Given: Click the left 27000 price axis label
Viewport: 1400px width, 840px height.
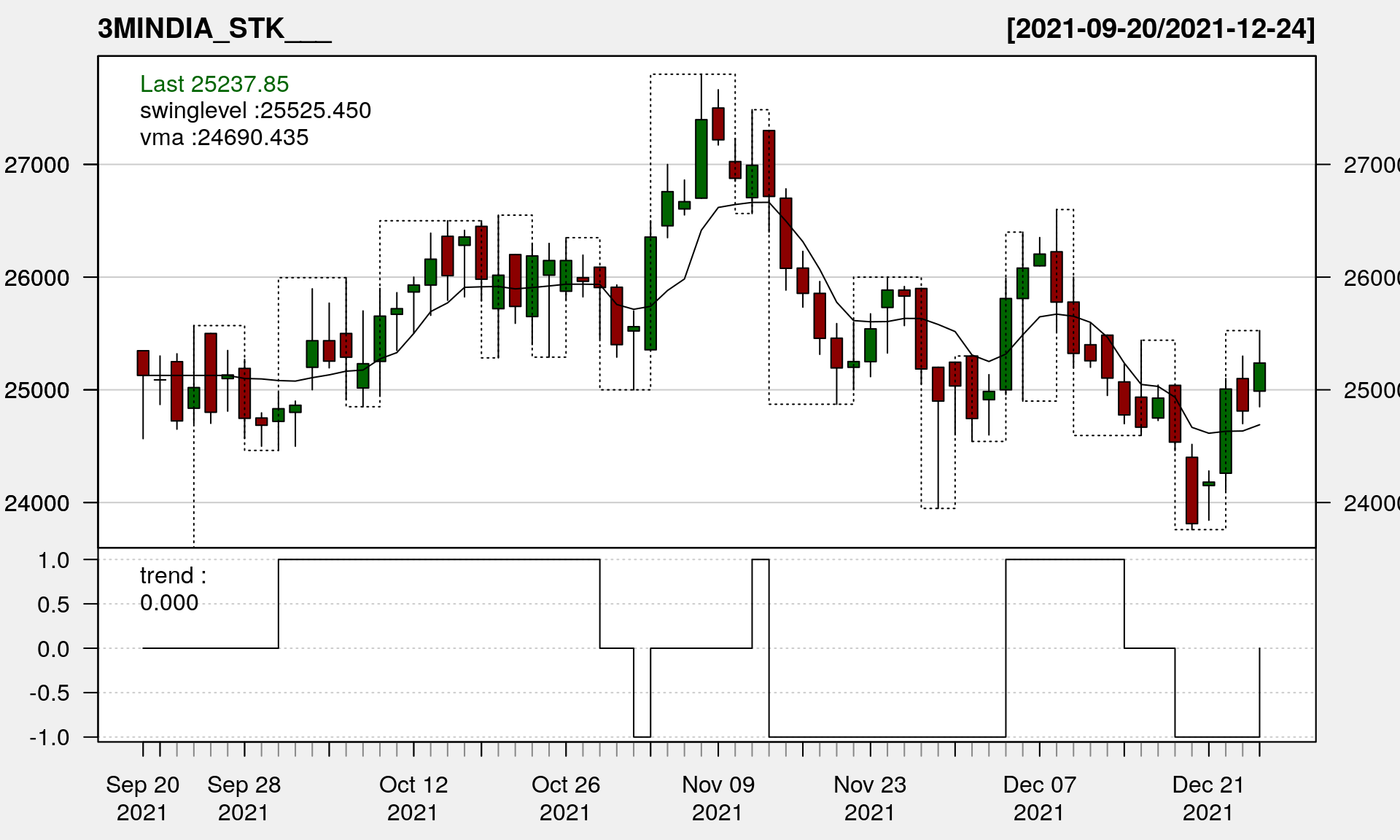Looking at the screenshot, I should [x=37, y=165].
